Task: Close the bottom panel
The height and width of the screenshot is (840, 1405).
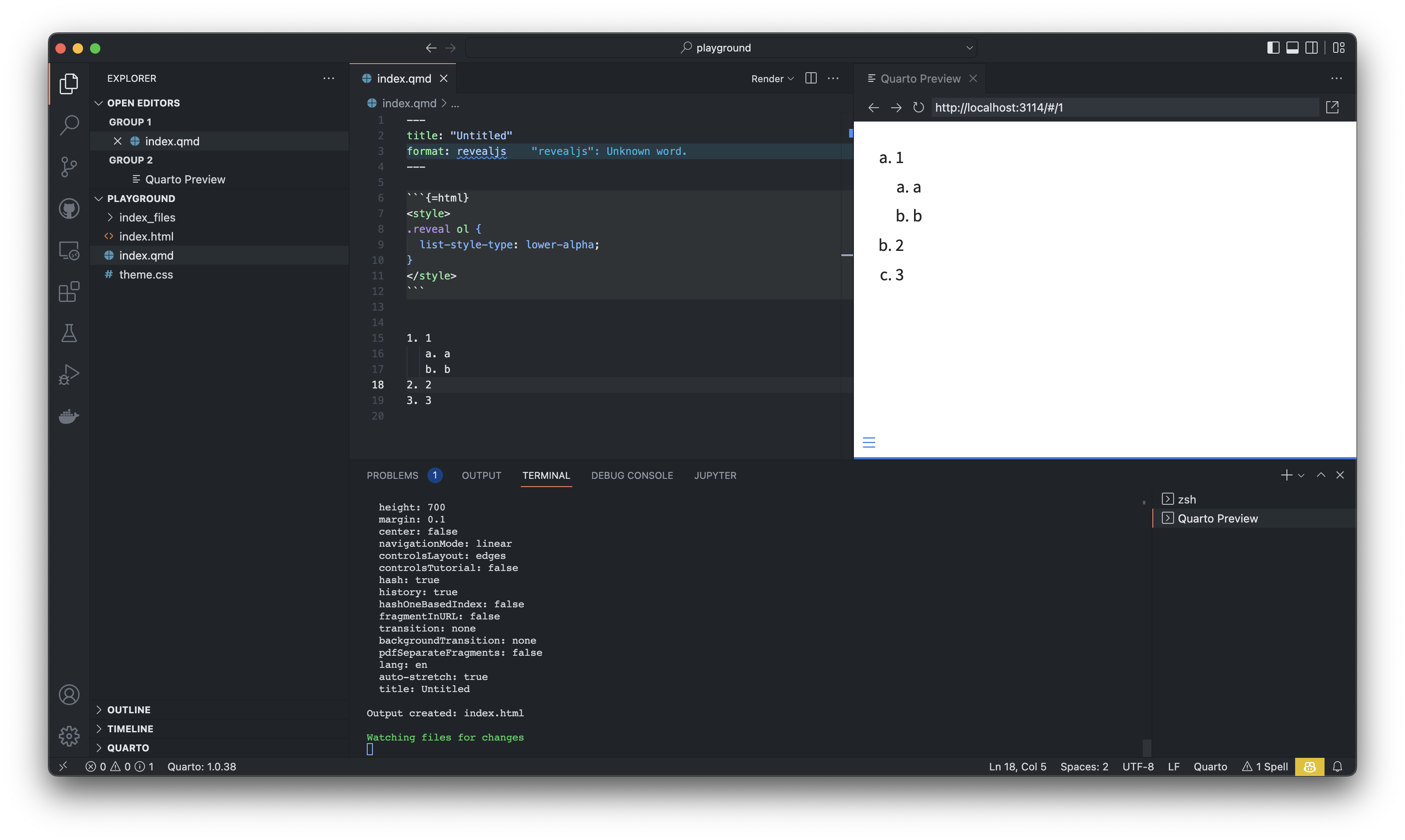Action: [x=1339, y=475]
